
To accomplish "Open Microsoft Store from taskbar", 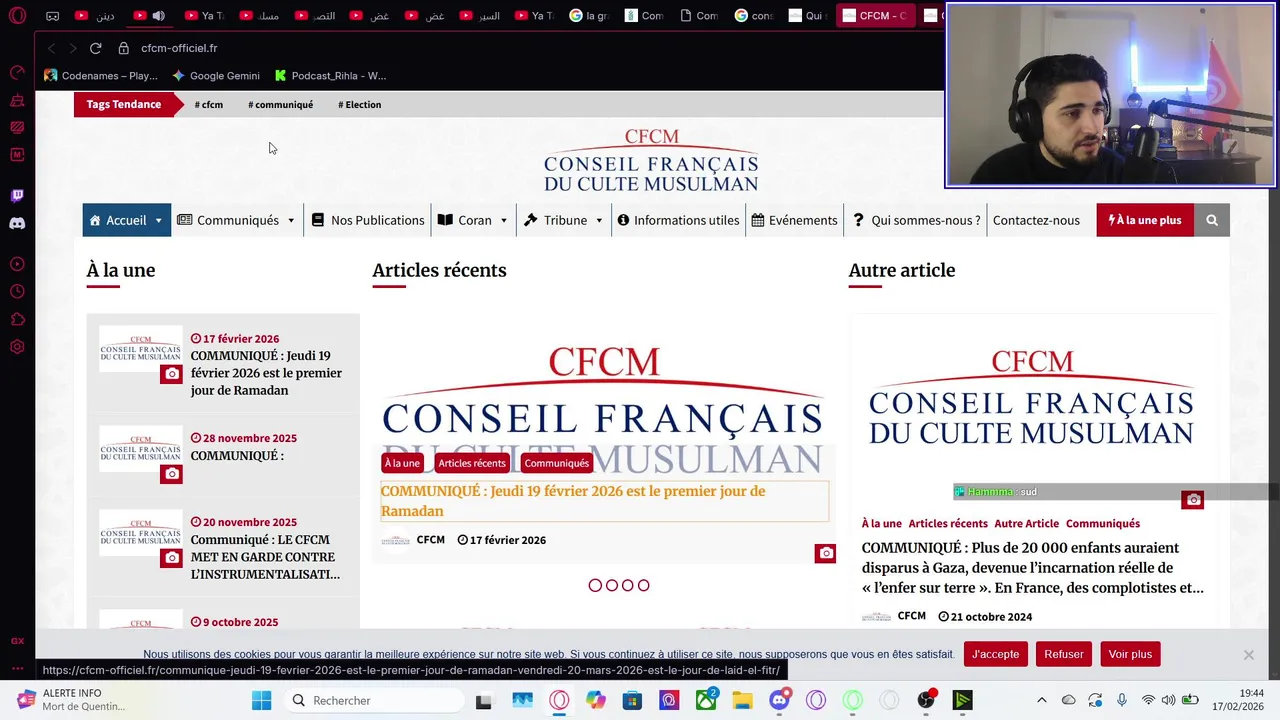I will pyautogui.click(x=632, y=700).
